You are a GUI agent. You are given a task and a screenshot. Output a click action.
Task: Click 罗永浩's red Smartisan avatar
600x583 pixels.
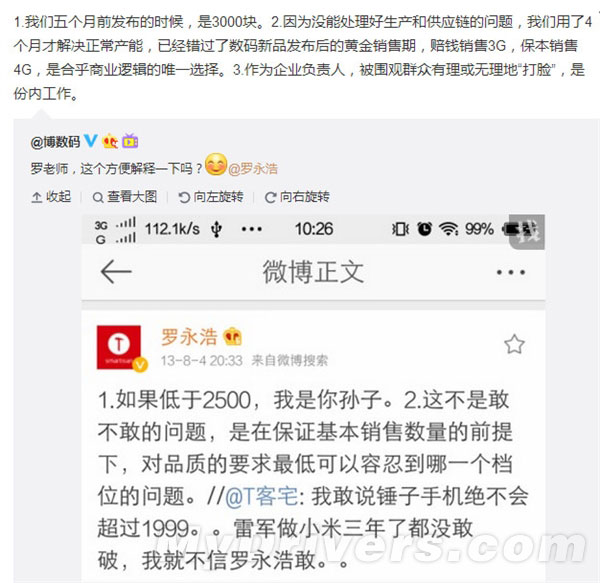point(119,347)
